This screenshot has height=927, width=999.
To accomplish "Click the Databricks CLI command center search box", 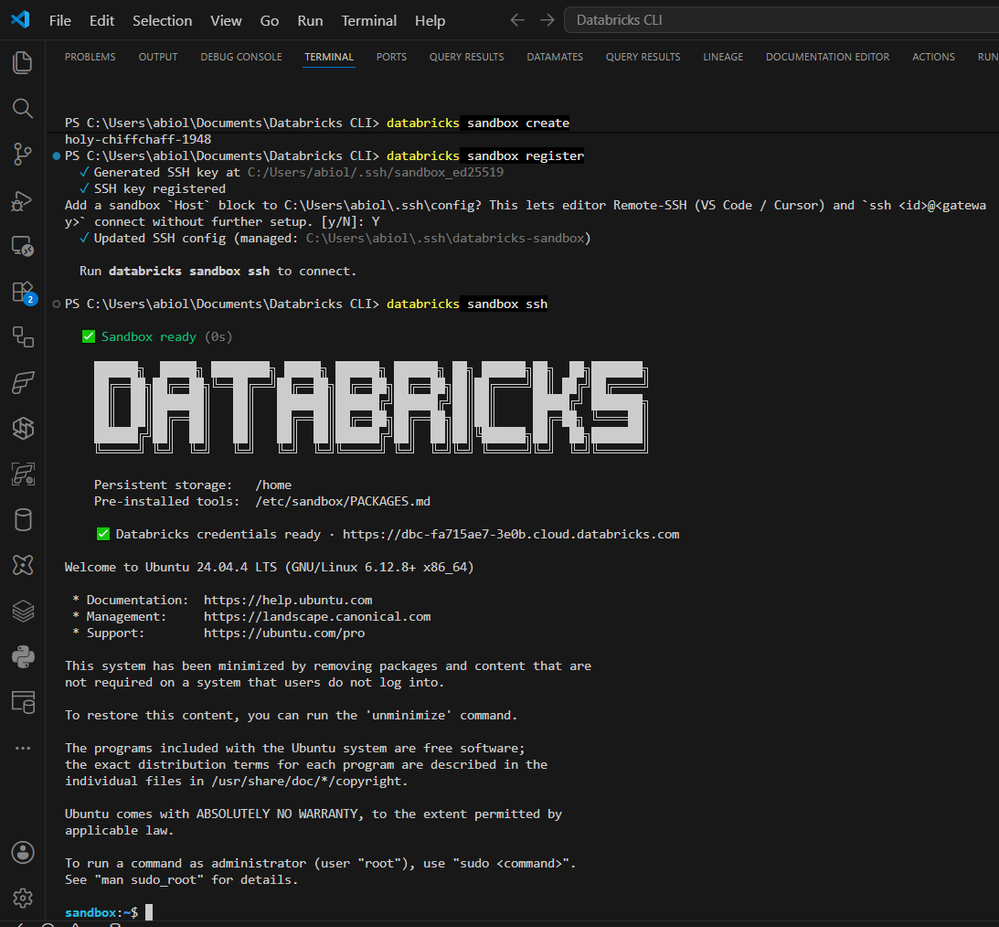I will (781, 20).
